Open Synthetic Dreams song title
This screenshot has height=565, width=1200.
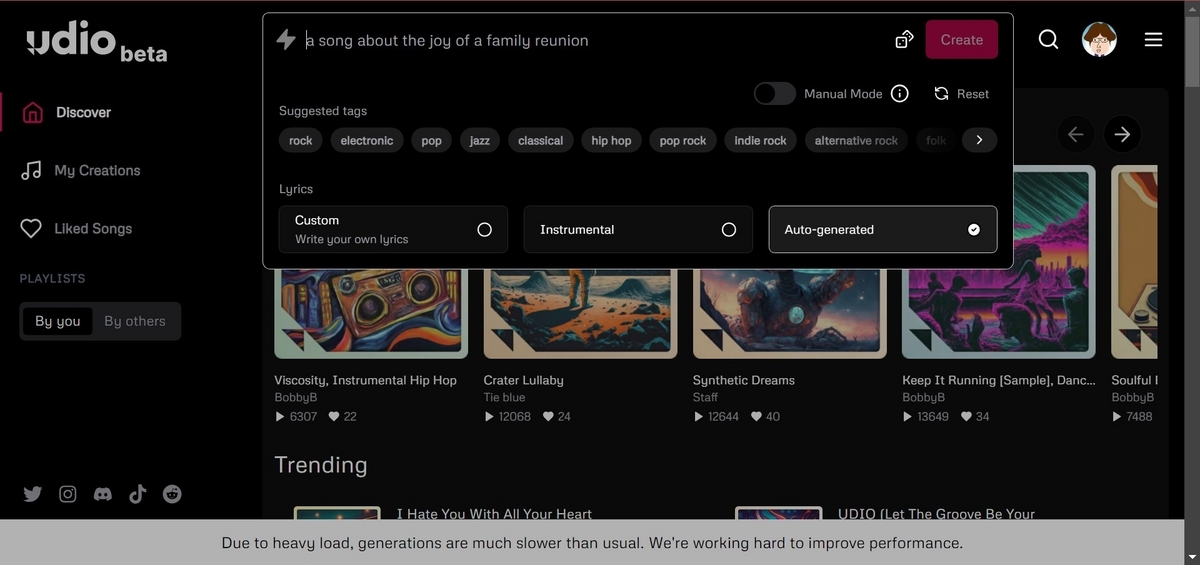pos(744,380)
